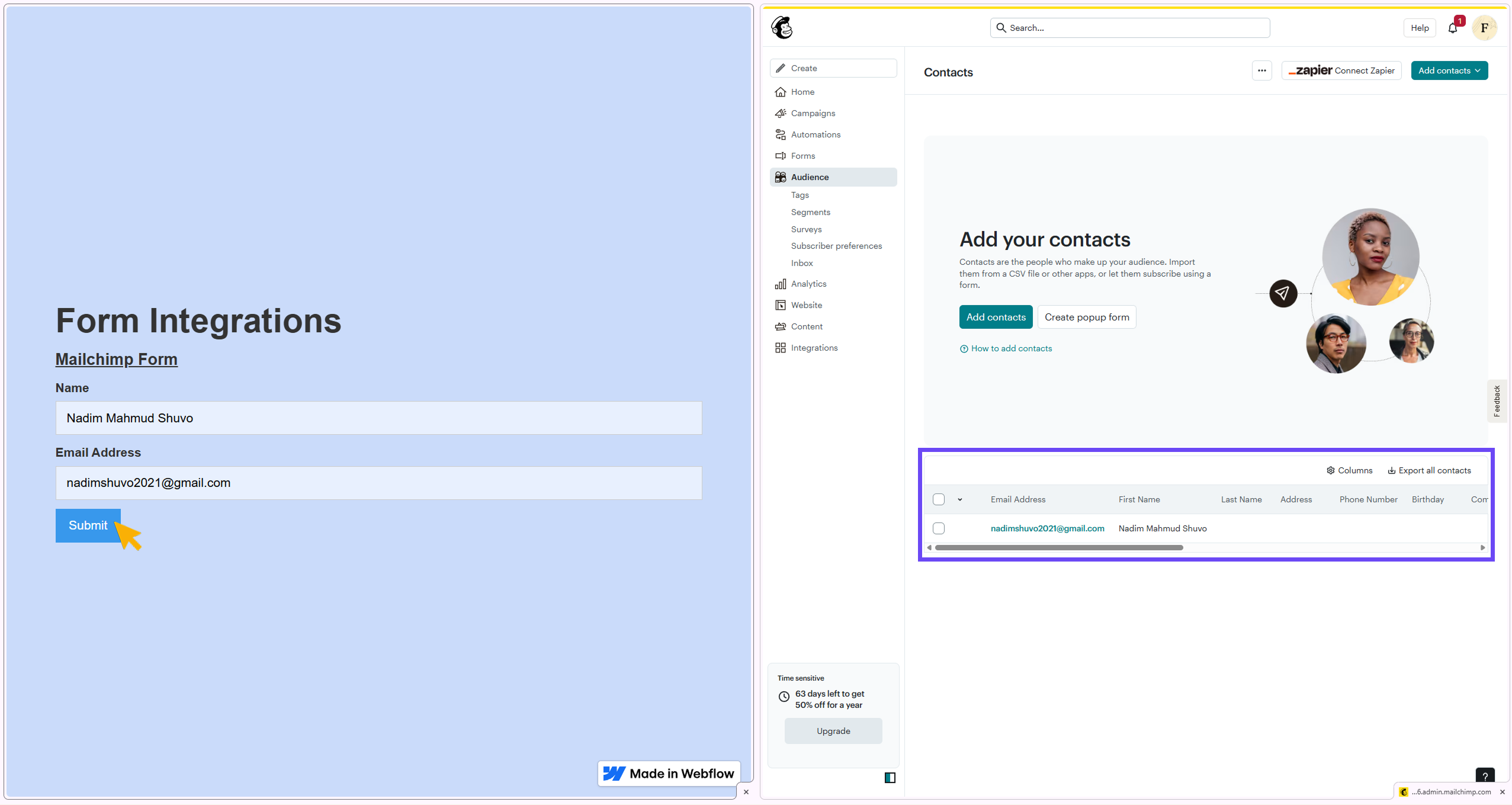
Task: Click the question mark help bubble
Action: click(x=1485, y=776)
